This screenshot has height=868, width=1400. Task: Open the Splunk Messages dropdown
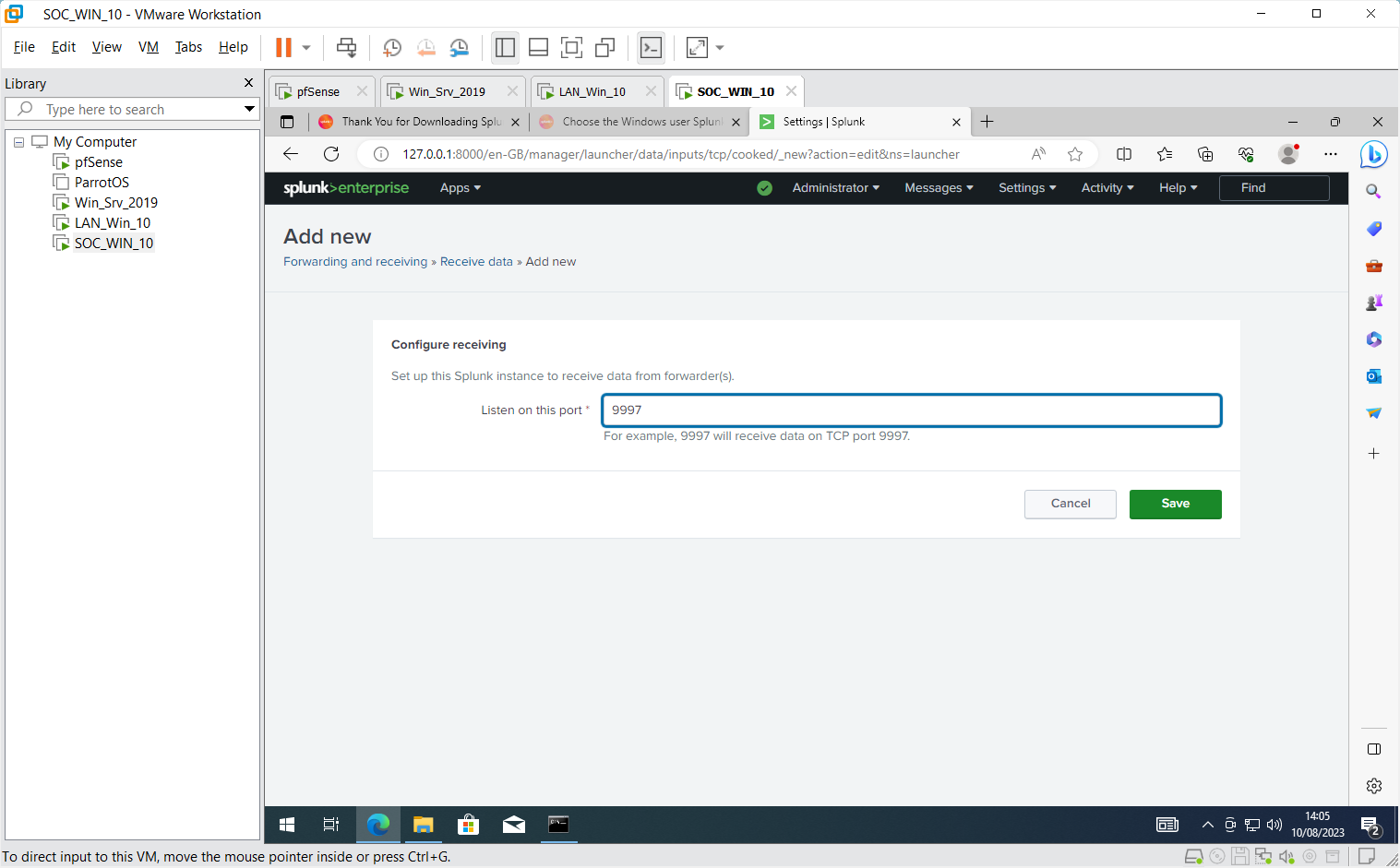[x=939, y=188]
